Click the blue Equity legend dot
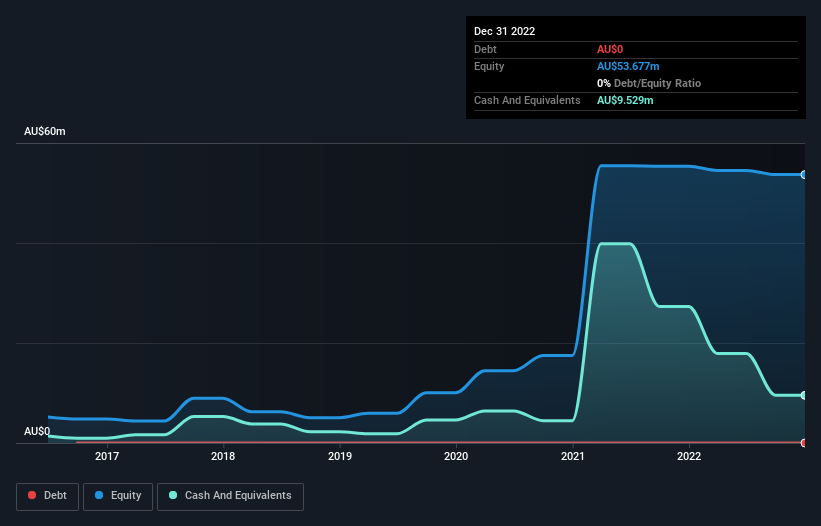 99,495
